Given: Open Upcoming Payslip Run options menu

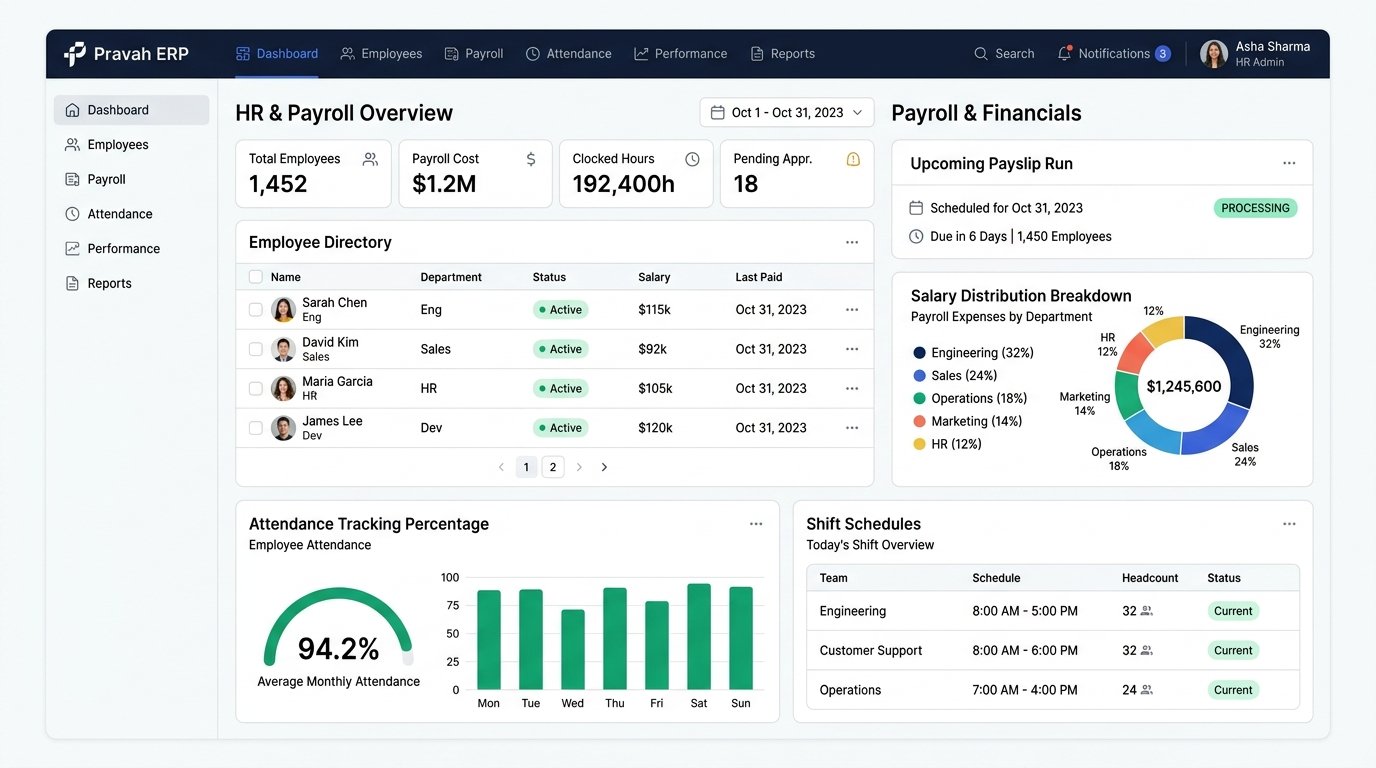Looking at the screenshot, I should coord(1289,163).
